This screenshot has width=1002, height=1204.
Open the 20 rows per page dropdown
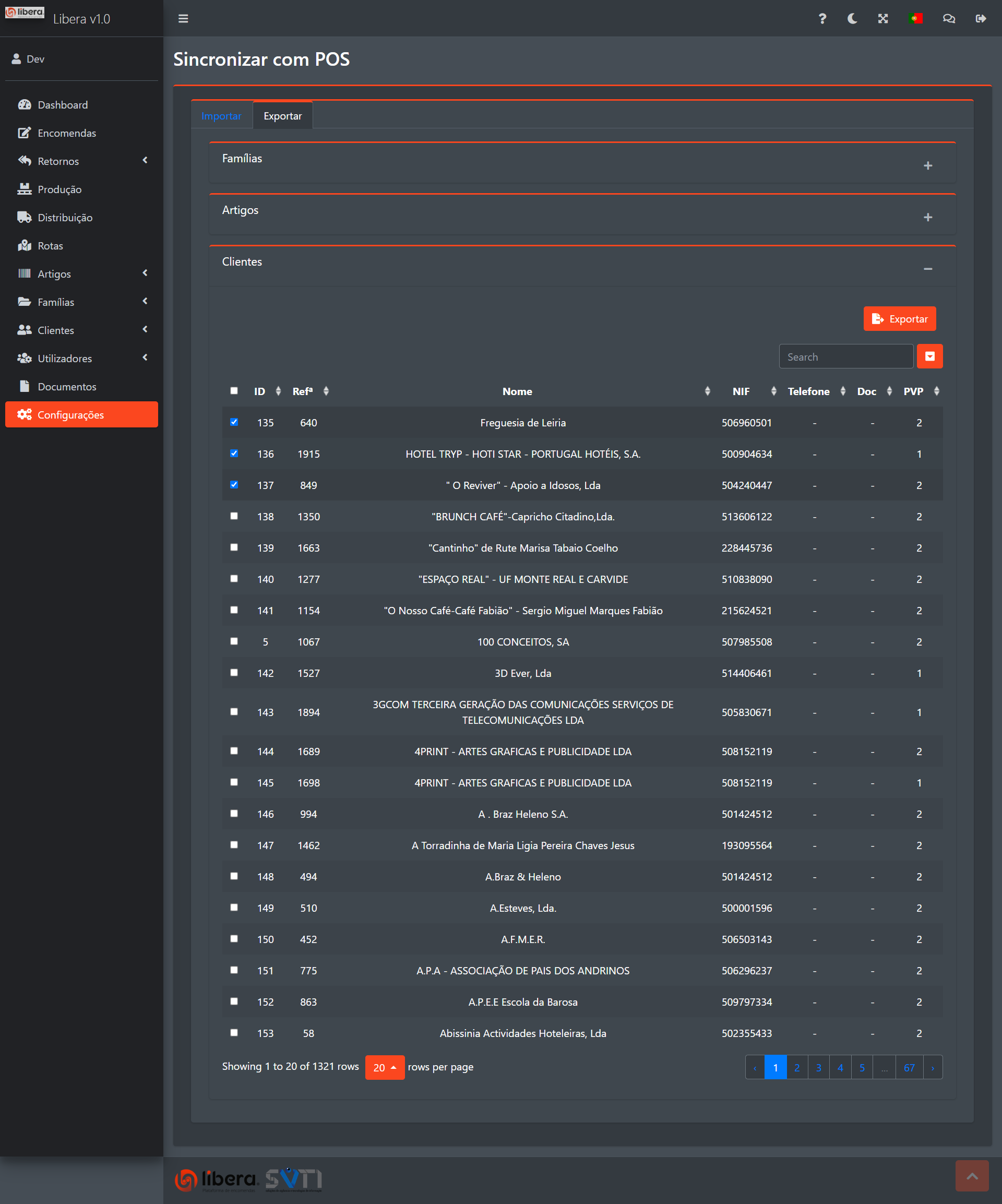[x=385, y=1067]
